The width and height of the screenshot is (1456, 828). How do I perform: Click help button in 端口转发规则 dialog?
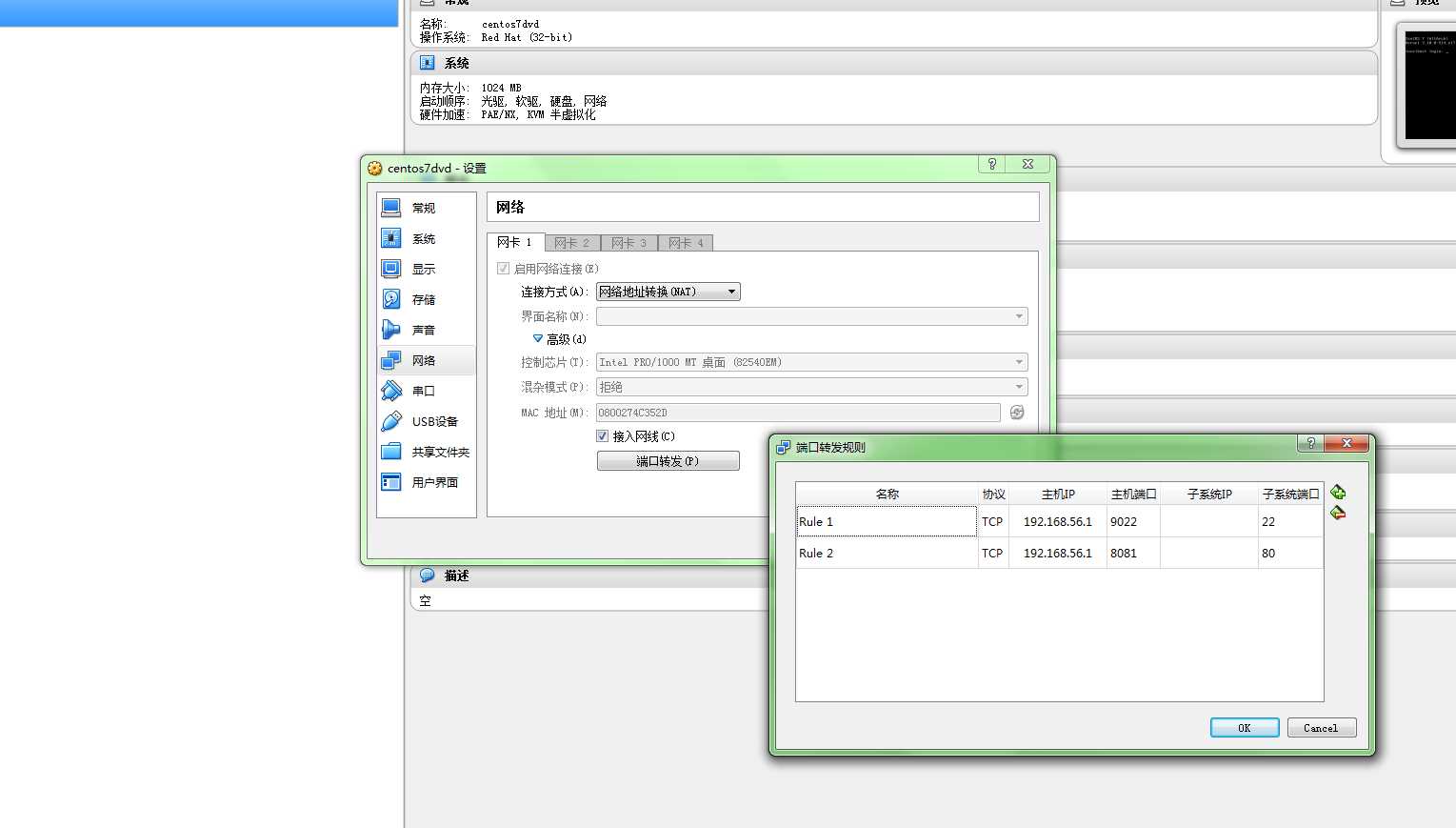(x=1310, y=443)
